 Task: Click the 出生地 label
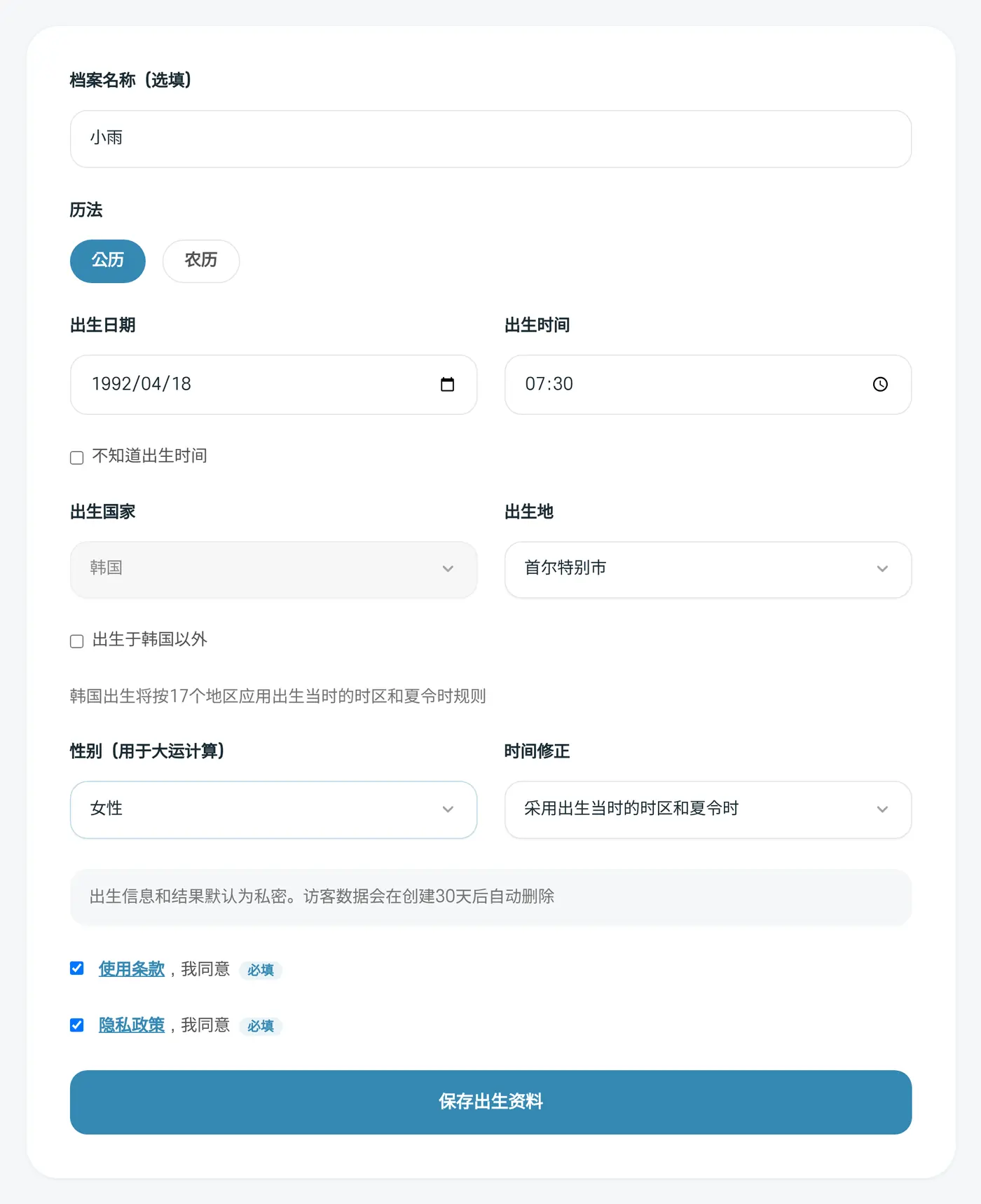pyautogui.click(x=529, y=512)
